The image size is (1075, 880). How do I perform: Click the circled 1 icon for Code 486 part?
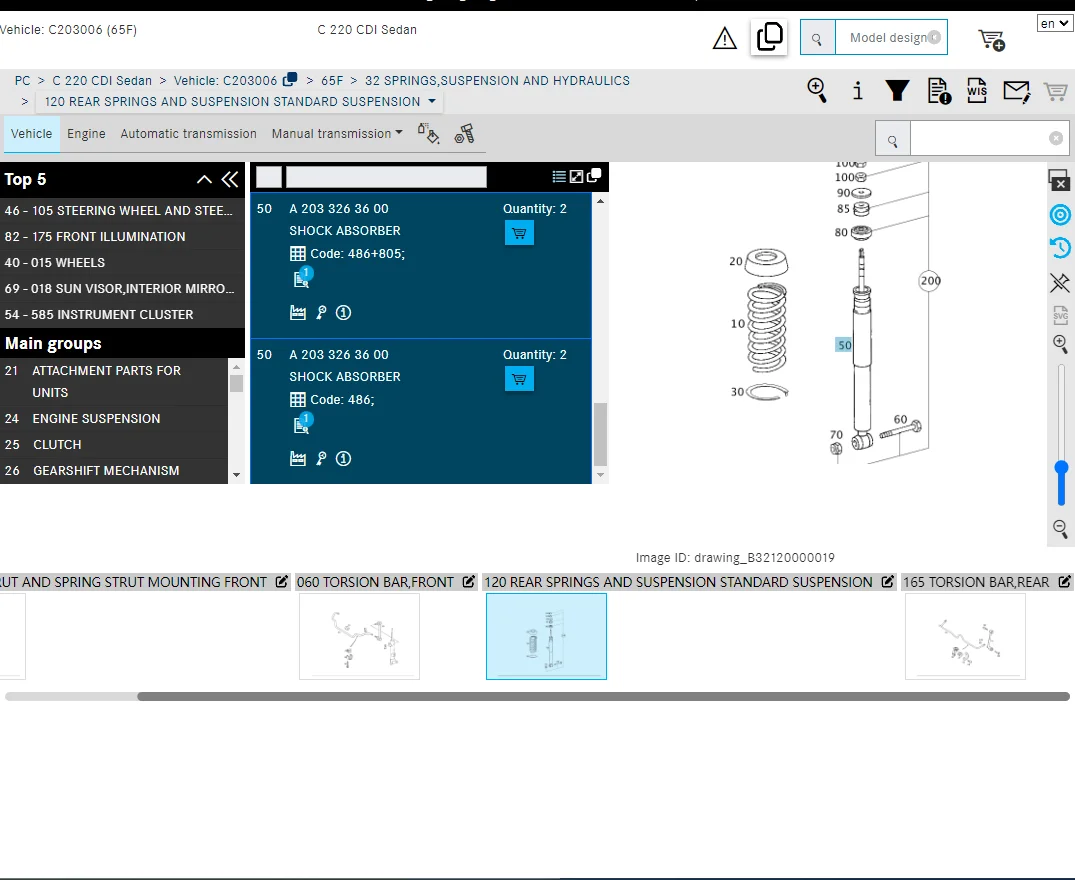343,459
